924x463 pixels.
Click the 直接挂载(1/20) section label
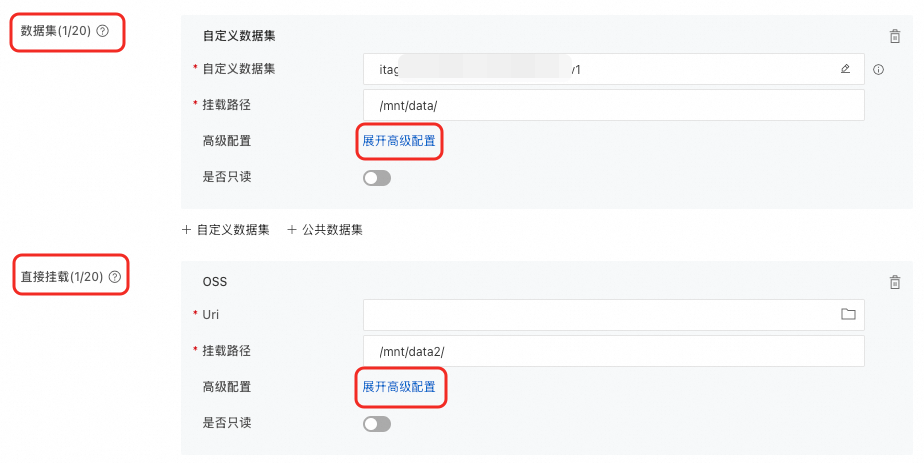[62, 277]
